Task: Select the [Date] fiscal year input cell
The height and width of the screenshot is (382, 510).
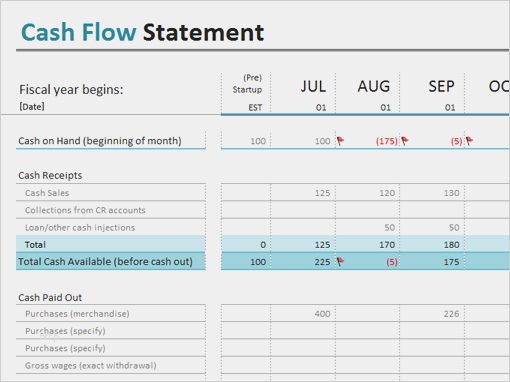Action: click(x=32, y=107)
